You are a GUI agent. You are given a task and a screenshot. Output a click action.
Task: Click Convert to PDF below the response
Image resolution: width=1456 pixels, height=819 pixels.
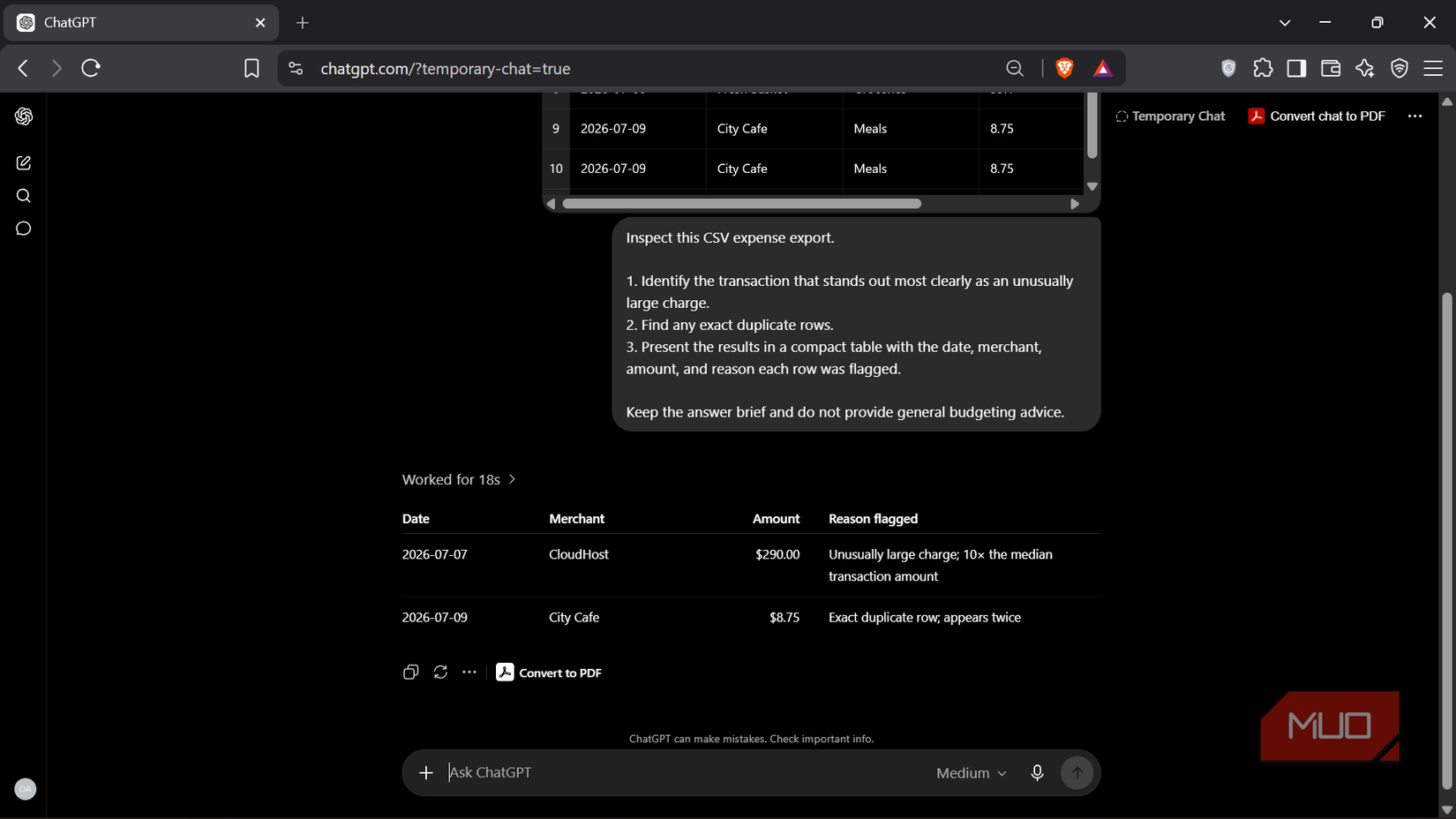coord(549,672)
